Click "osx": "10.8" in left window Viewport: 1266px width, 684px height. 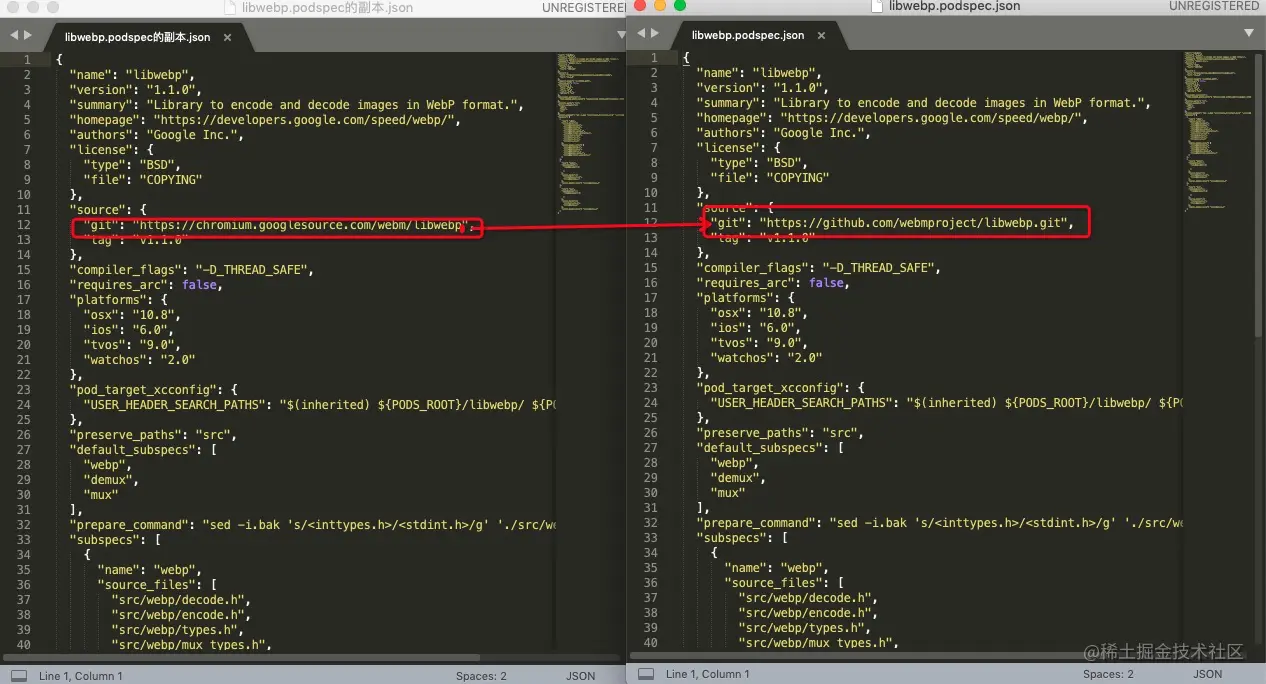tap(131, 314)
